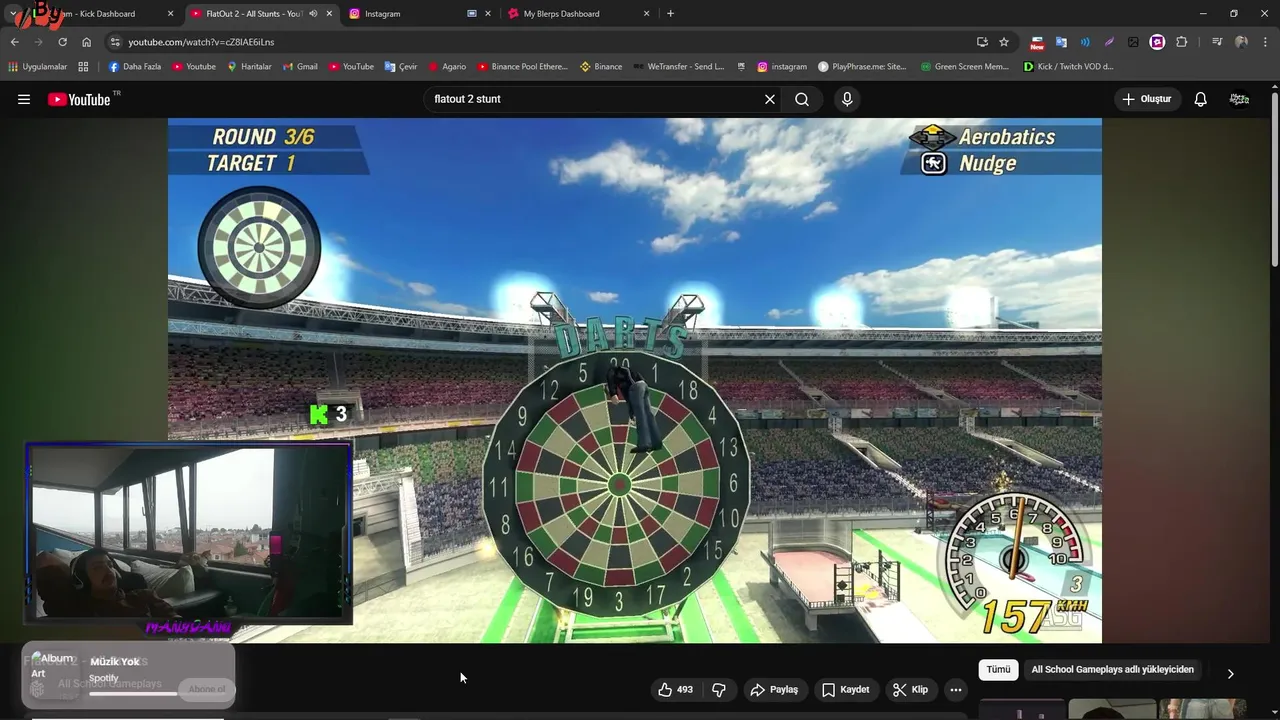
Task: Open the PlayPhrase.me bookmark
Action: tap(862, 67)
